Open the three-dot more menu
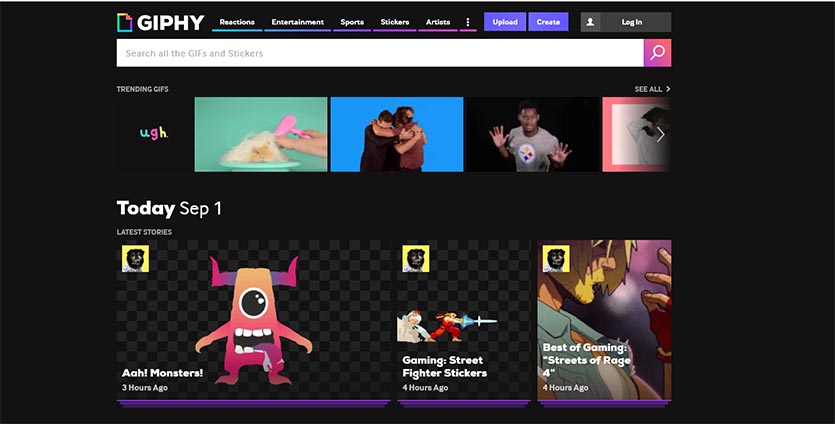Viewport: 835px width, 424px height. tap(467, 22)
